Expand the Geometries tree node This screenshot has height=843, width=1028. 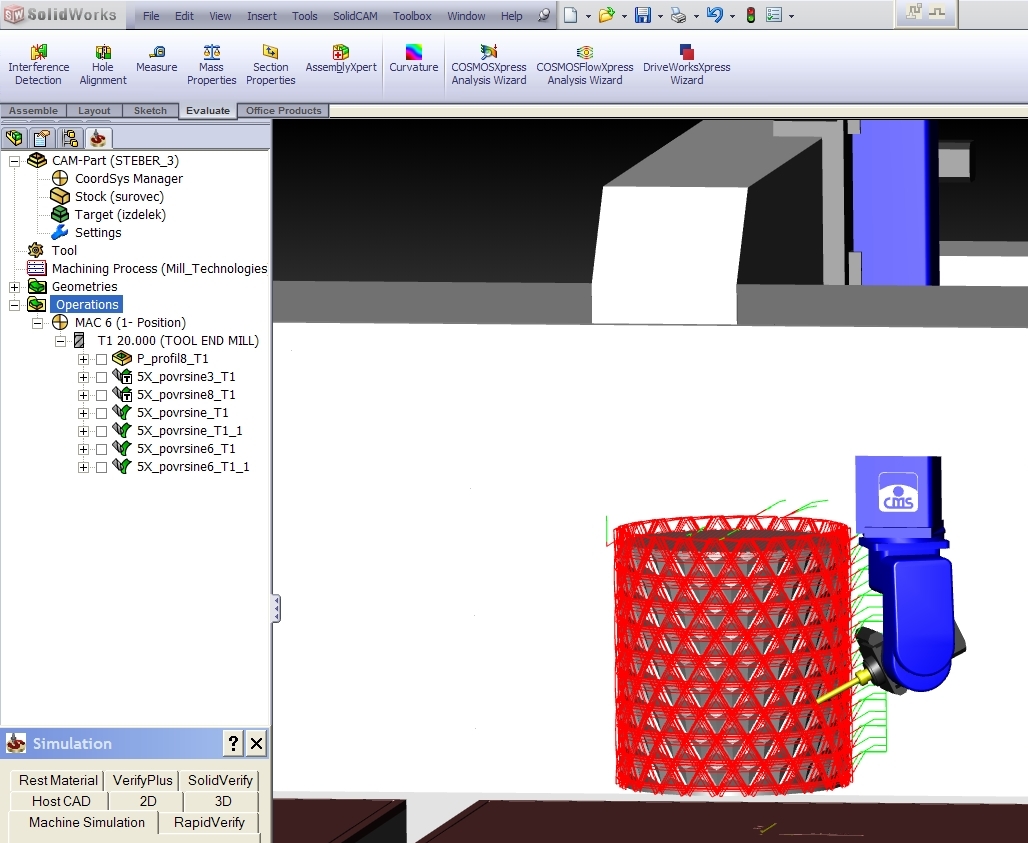(14, 287)
